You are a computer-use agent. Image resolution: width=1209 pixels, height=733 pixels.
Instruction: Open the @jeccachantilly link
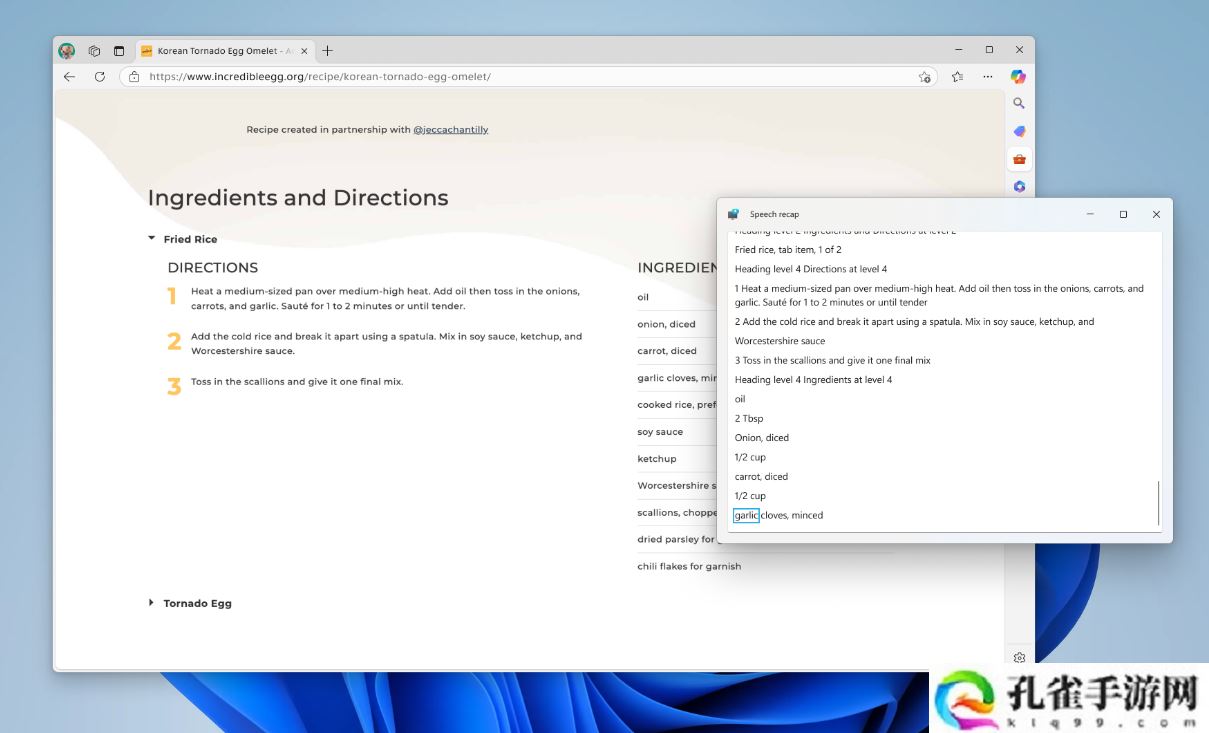(x=451, y=129)
